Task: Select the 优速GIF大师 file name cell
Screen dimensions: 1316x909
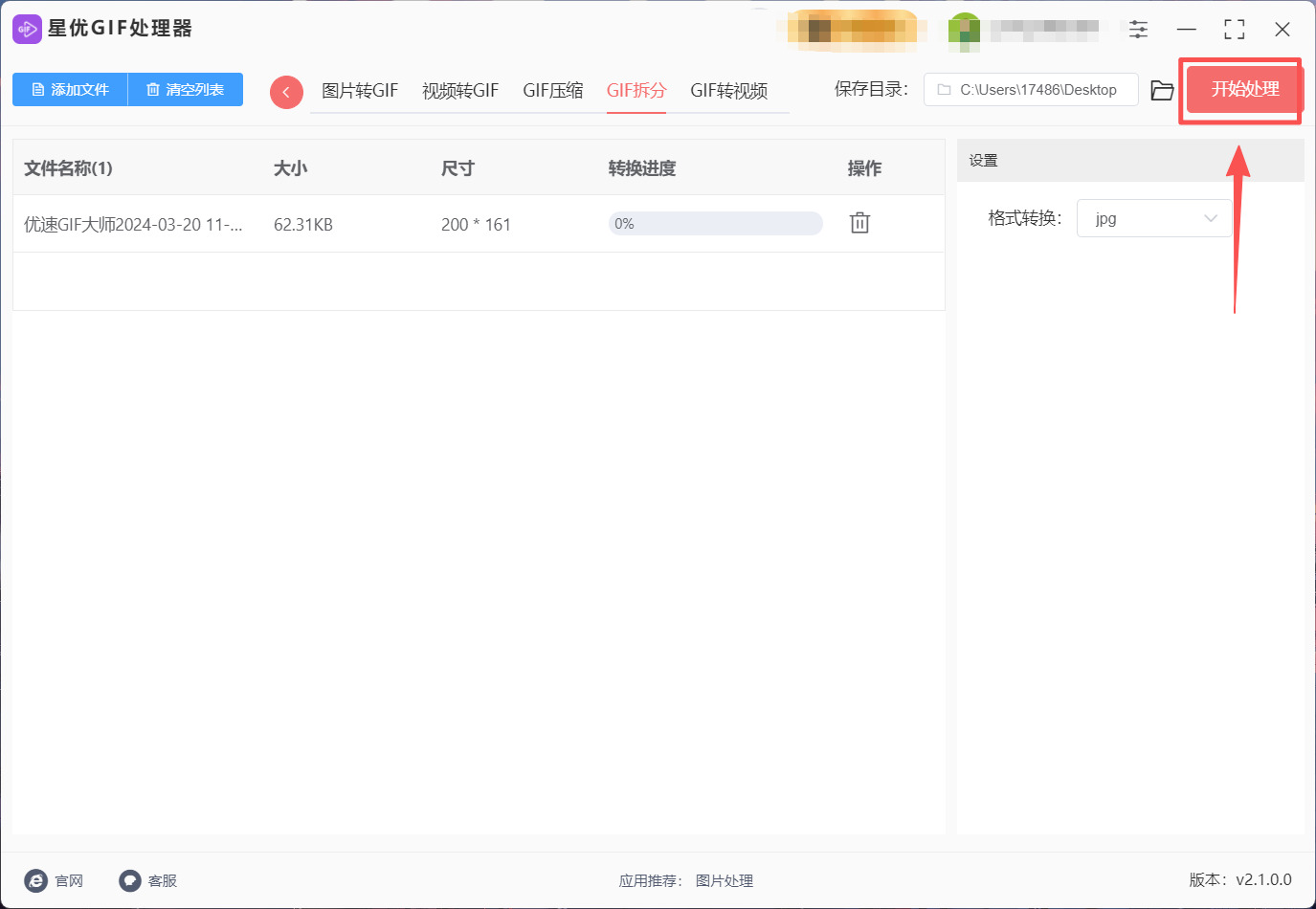Action: coord(133,225)
